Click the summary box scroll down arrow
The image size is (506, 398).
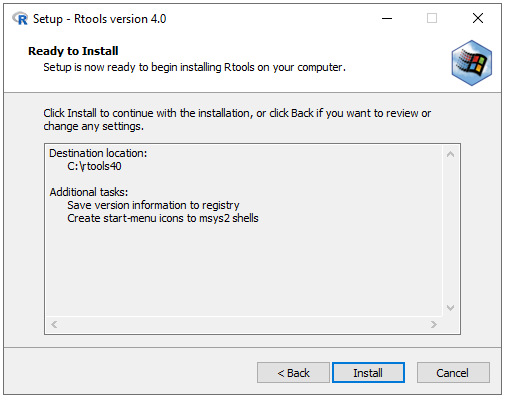(450, 308)
